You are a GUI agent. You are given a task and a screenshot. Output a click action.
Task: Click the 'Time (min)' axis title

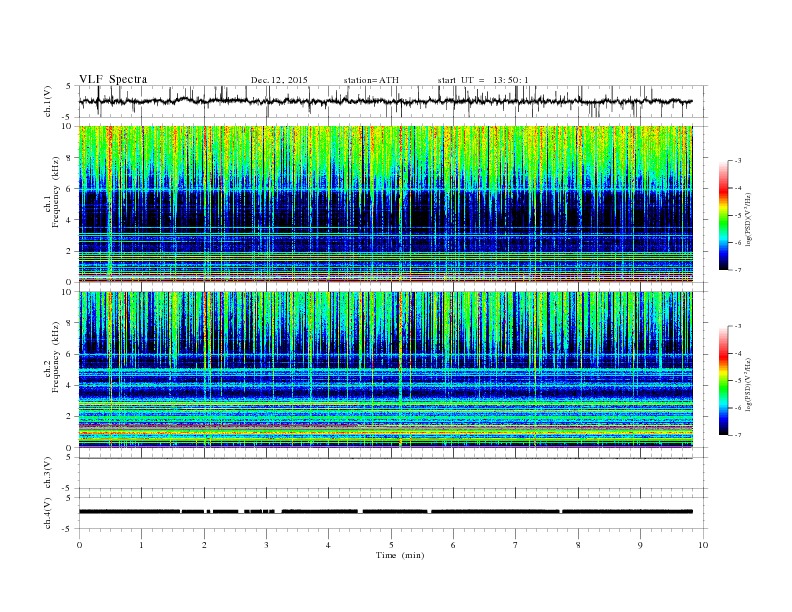tap(400, 555)
